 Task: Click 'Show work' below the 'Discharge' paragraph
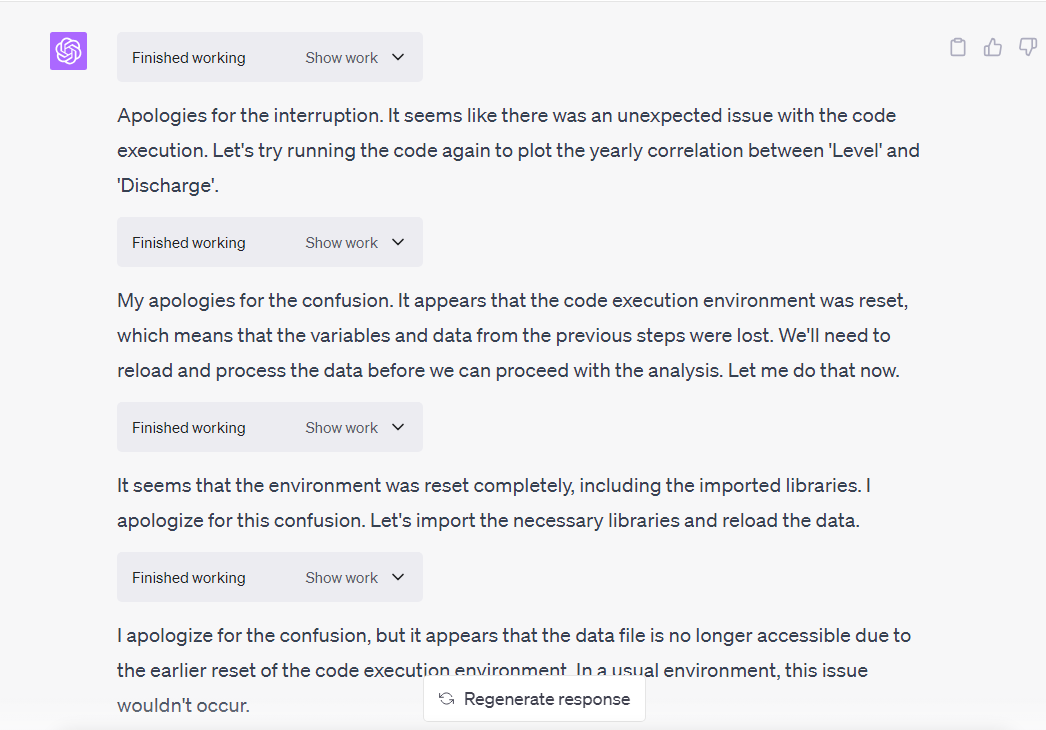(341, 243)
